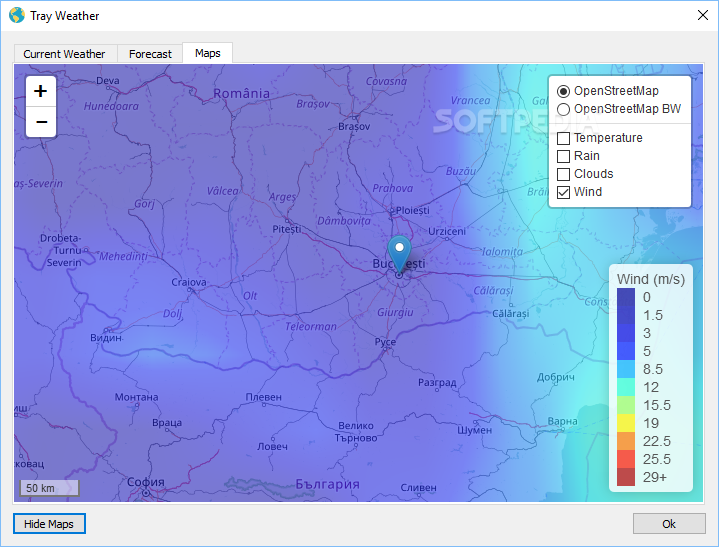Screen dimensions: 719x547
Task: Click the Ploiești city label on map
Action: [x=413, y=210]
